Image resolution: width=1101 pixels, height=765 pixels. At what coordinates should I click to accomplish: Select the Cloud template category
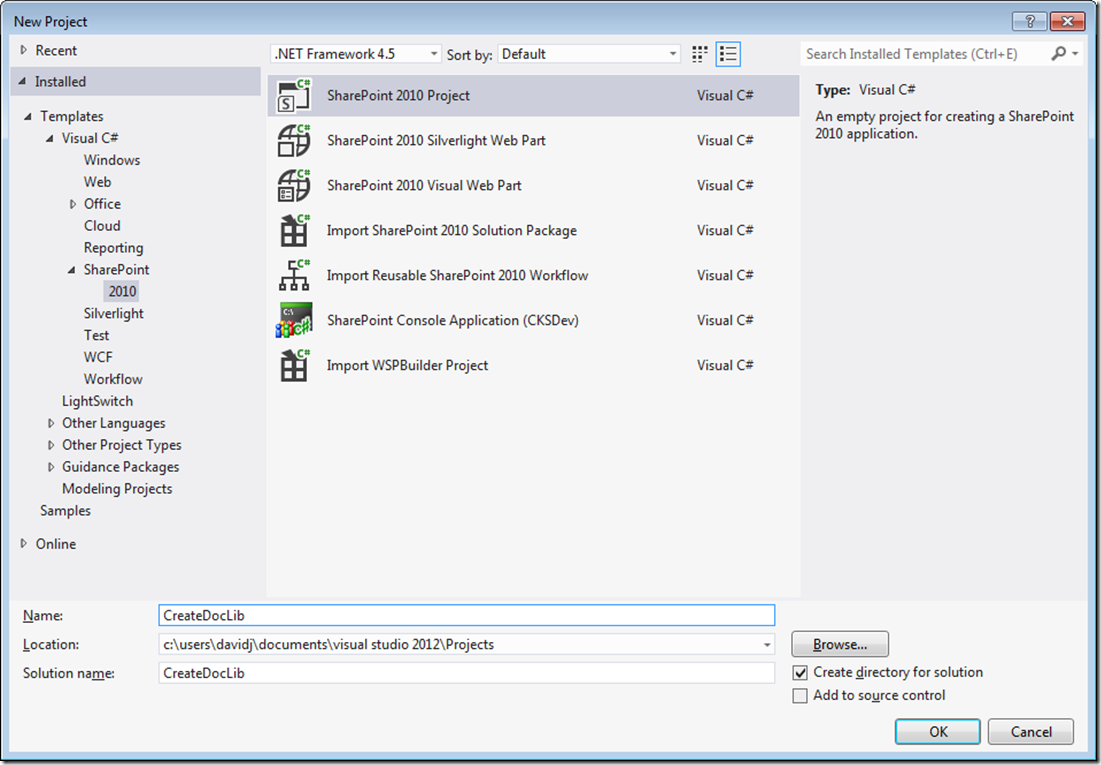coord(102,226)
